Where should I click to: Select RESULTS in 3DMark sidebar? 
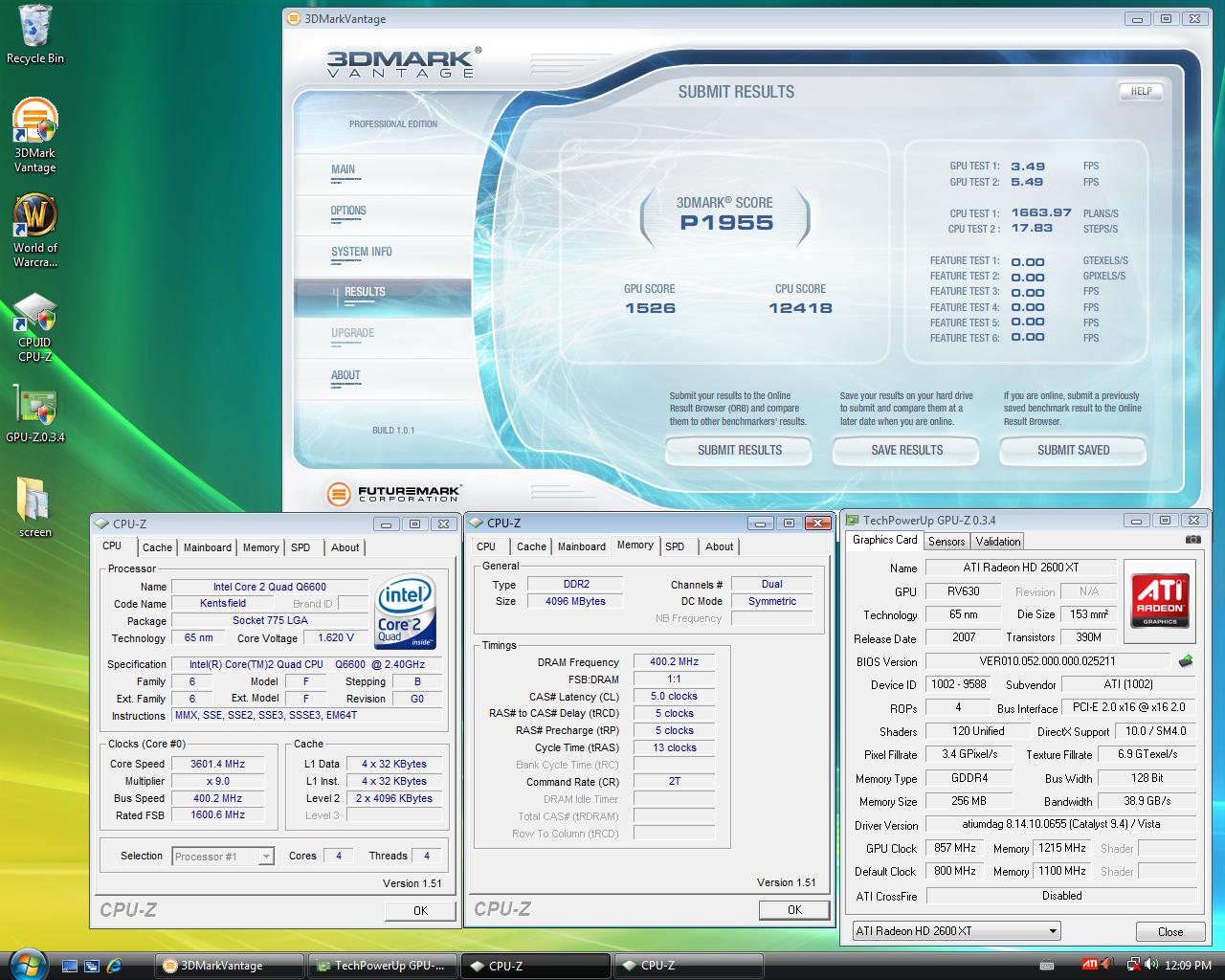coord(383,297)
